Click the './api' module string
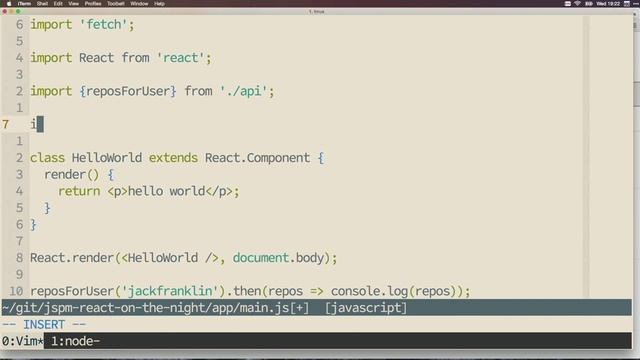 click(243, 91)
